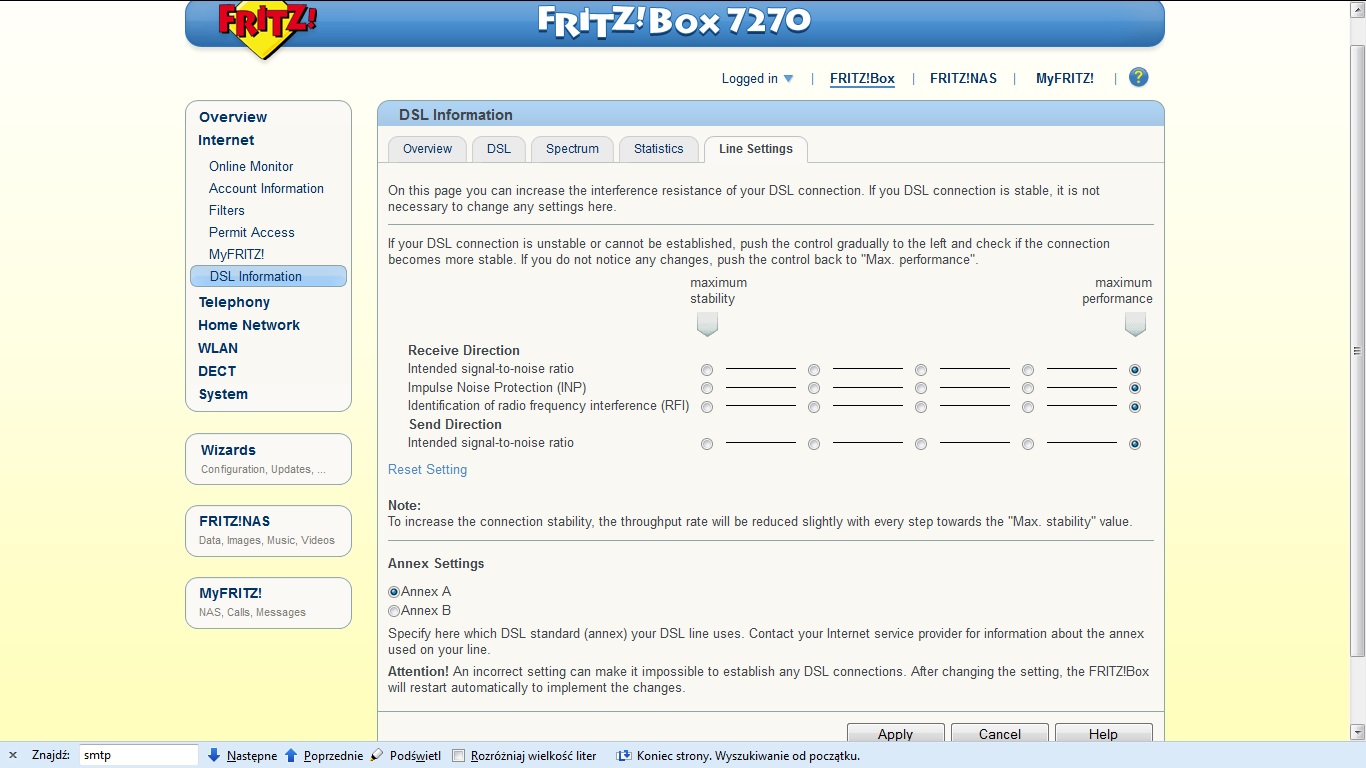Click the FRITZ! logo in header
Image resolution: width=1366 pixels, height=768 pixels.
266,29
